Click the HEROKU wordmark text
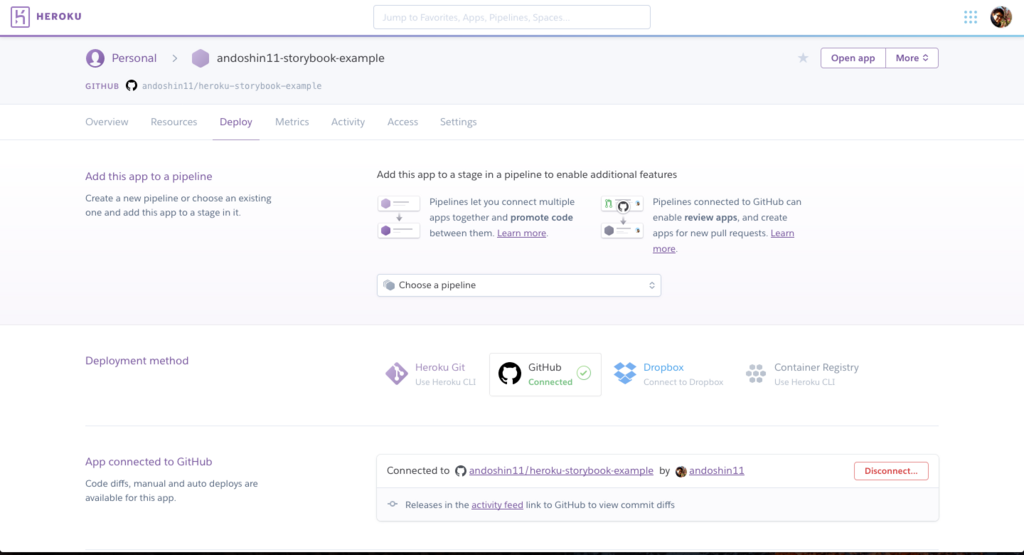This screenshot has height=555, width=1024. coord(59,17)
